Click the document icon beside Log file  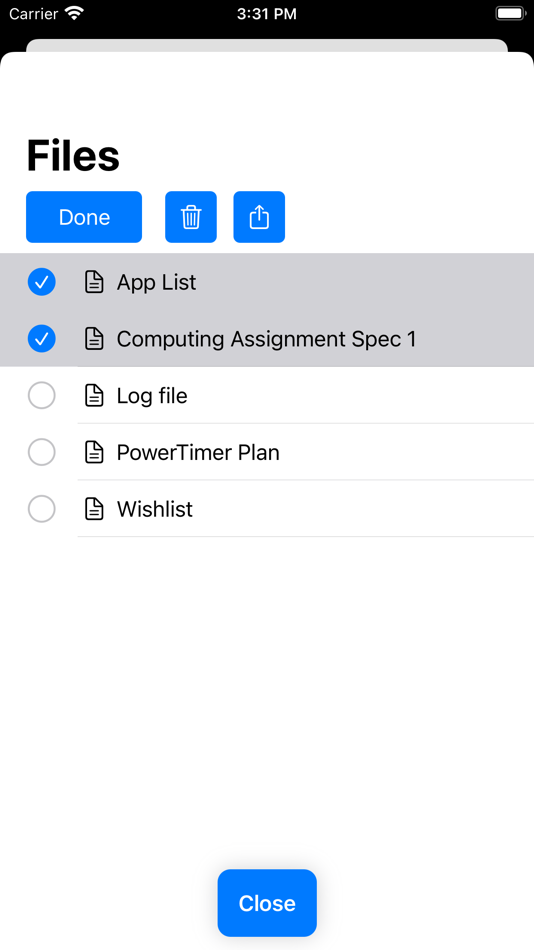[x=94, y=396]
